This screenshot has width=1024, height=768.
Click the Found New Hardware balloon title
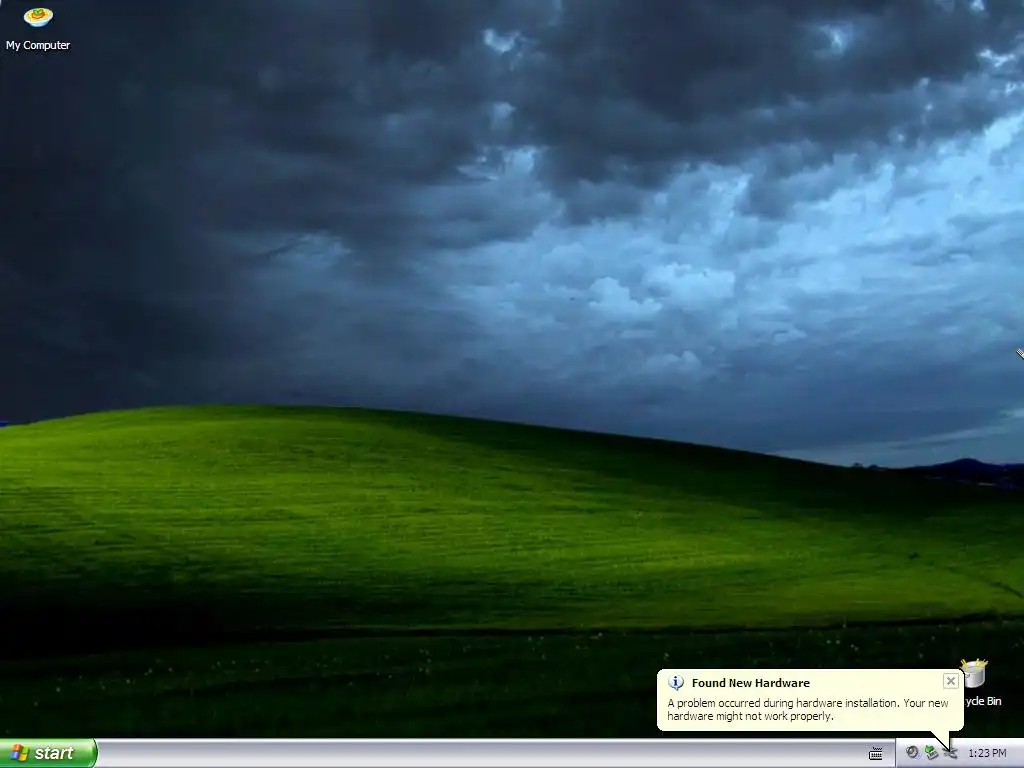[750, 683]
